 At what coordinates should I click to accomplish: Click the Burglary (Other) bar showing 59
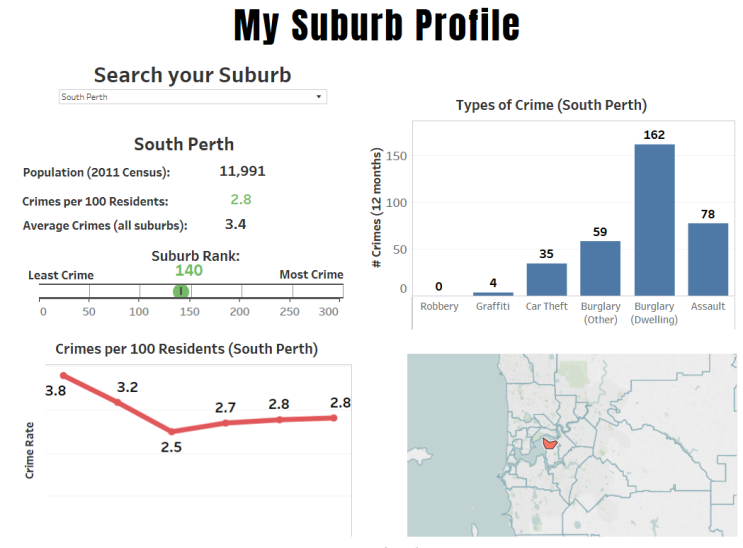coord(600,267)
